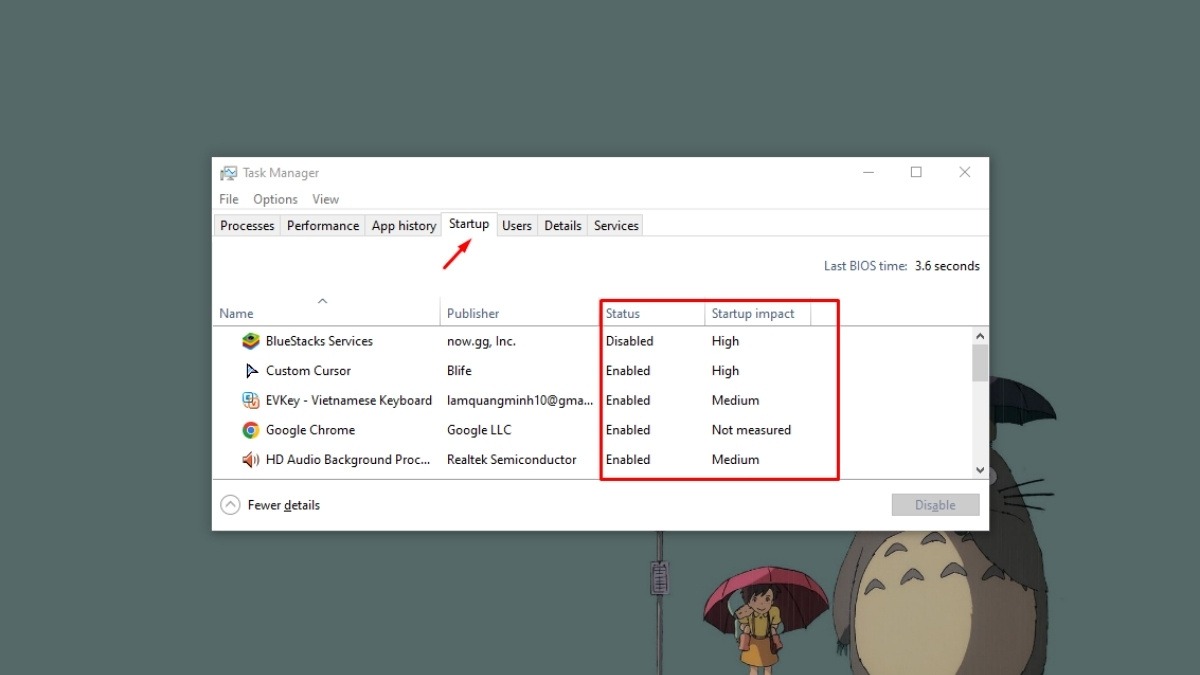Go to the Users tab
The image size is (1200, 675).
click(517, 226)
